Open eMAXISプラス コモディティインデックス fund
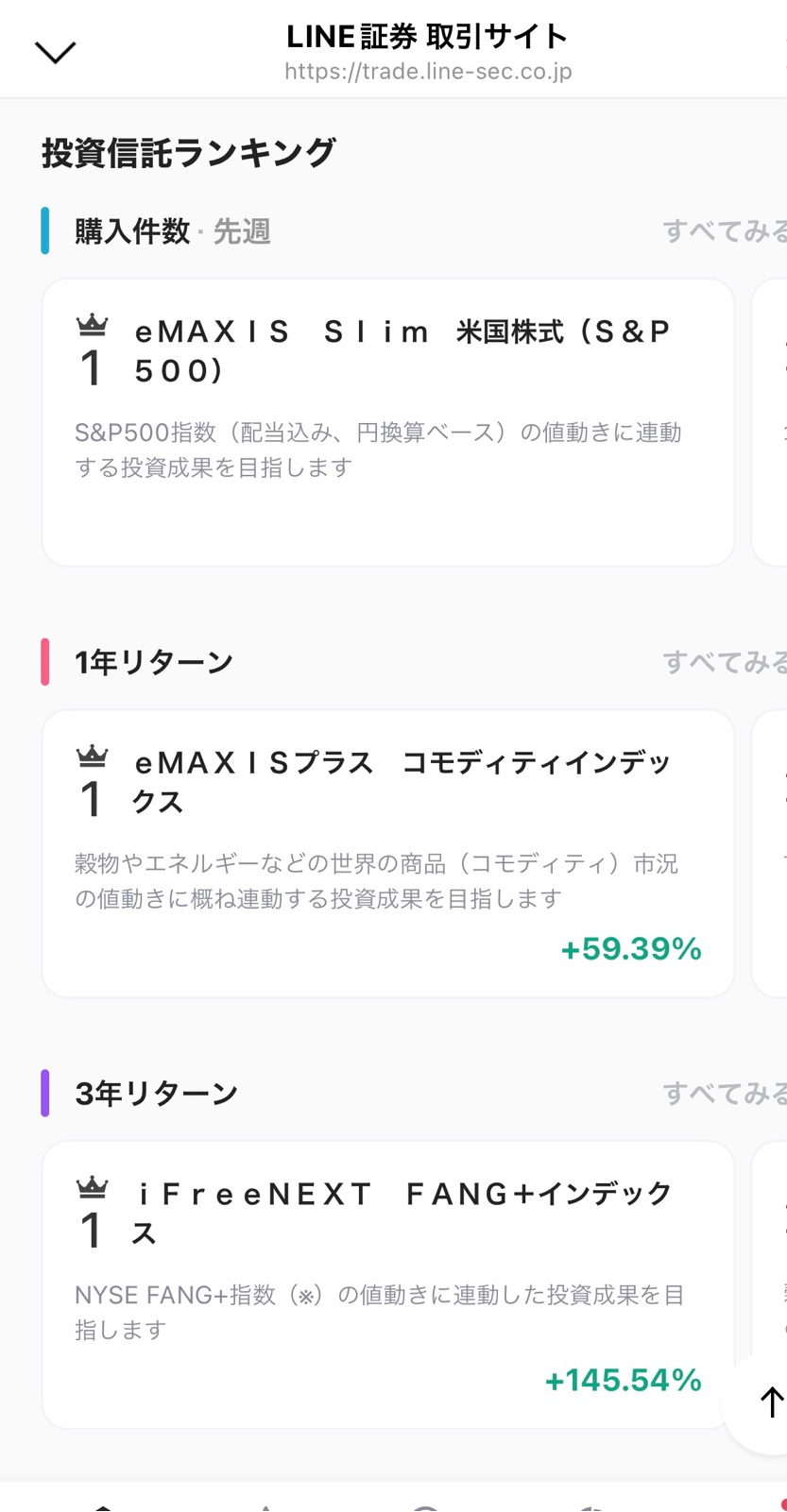This screenshot has height=1512, width=787. [x=403, y=781]
